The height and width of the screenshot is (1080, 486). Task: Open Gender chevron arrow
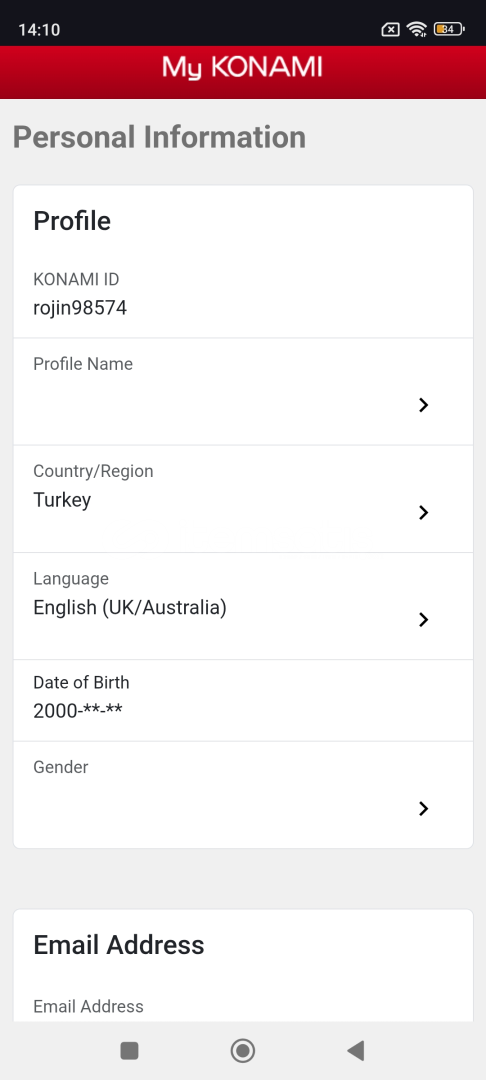pos(423,809)
